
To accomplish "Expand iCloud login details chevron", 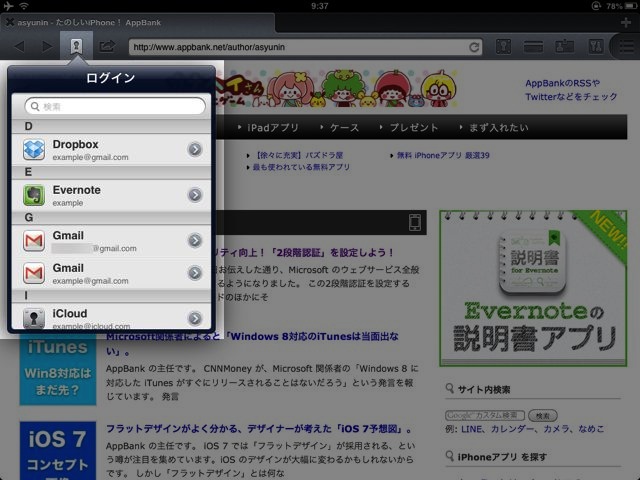I will [195, 318].
